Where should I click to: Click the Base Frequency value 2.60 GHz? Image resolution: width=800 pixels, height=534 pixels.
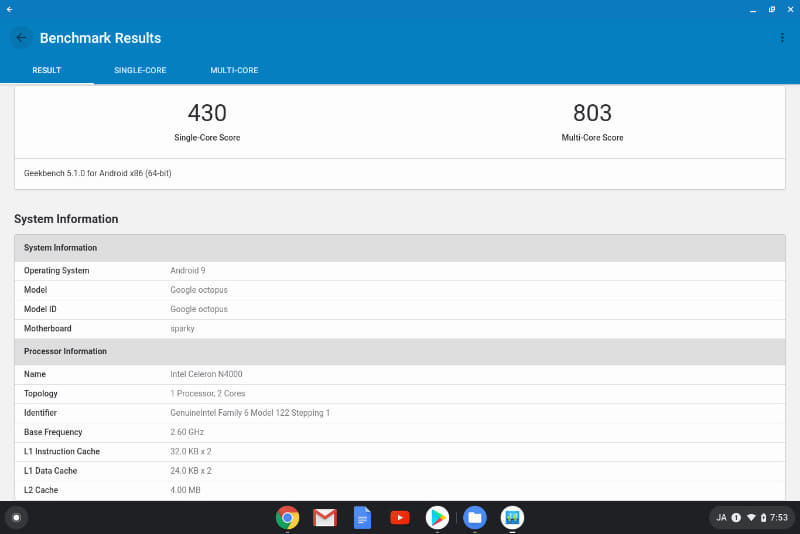[x=187, y=432]
